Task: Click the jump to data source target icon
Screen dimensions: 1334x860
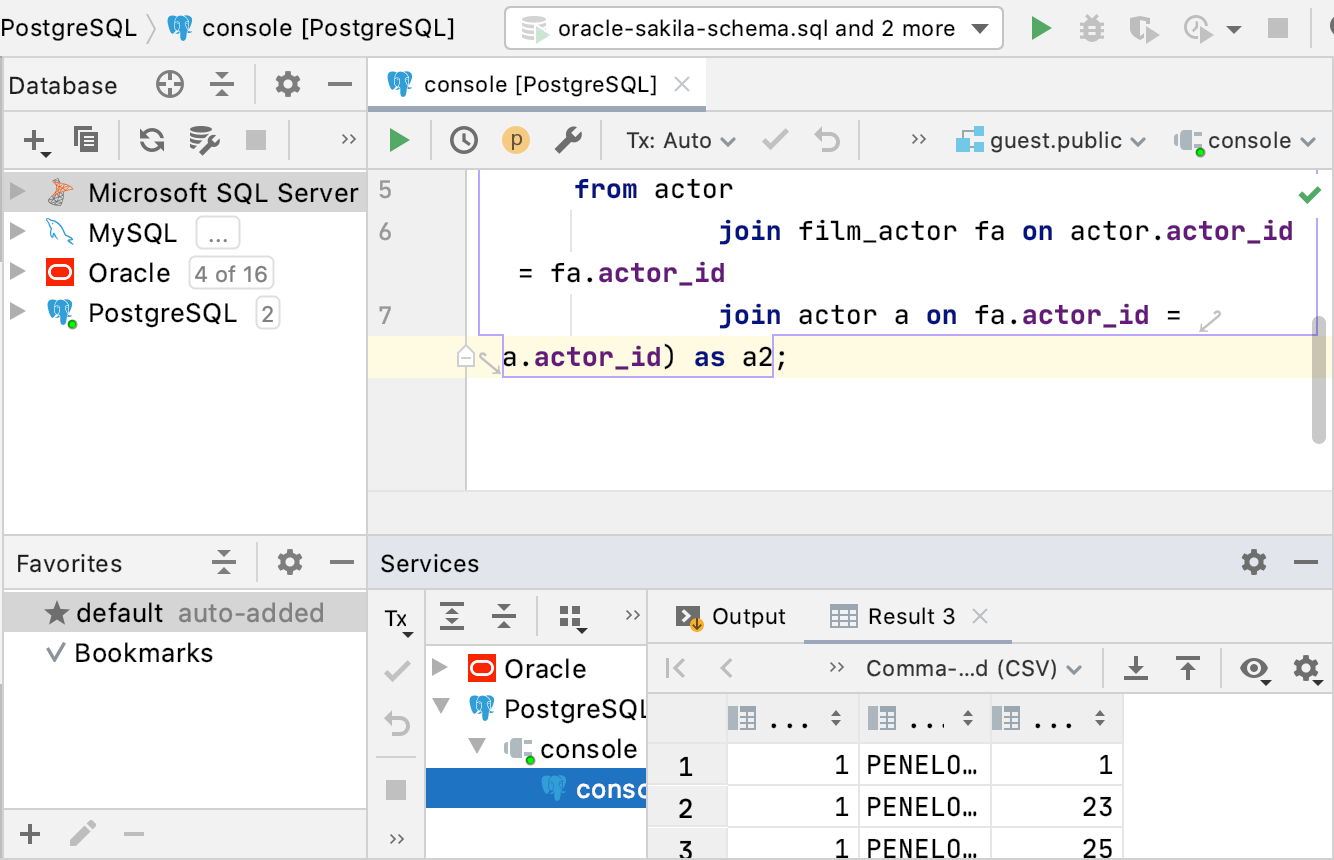Action: click(170, 85)
